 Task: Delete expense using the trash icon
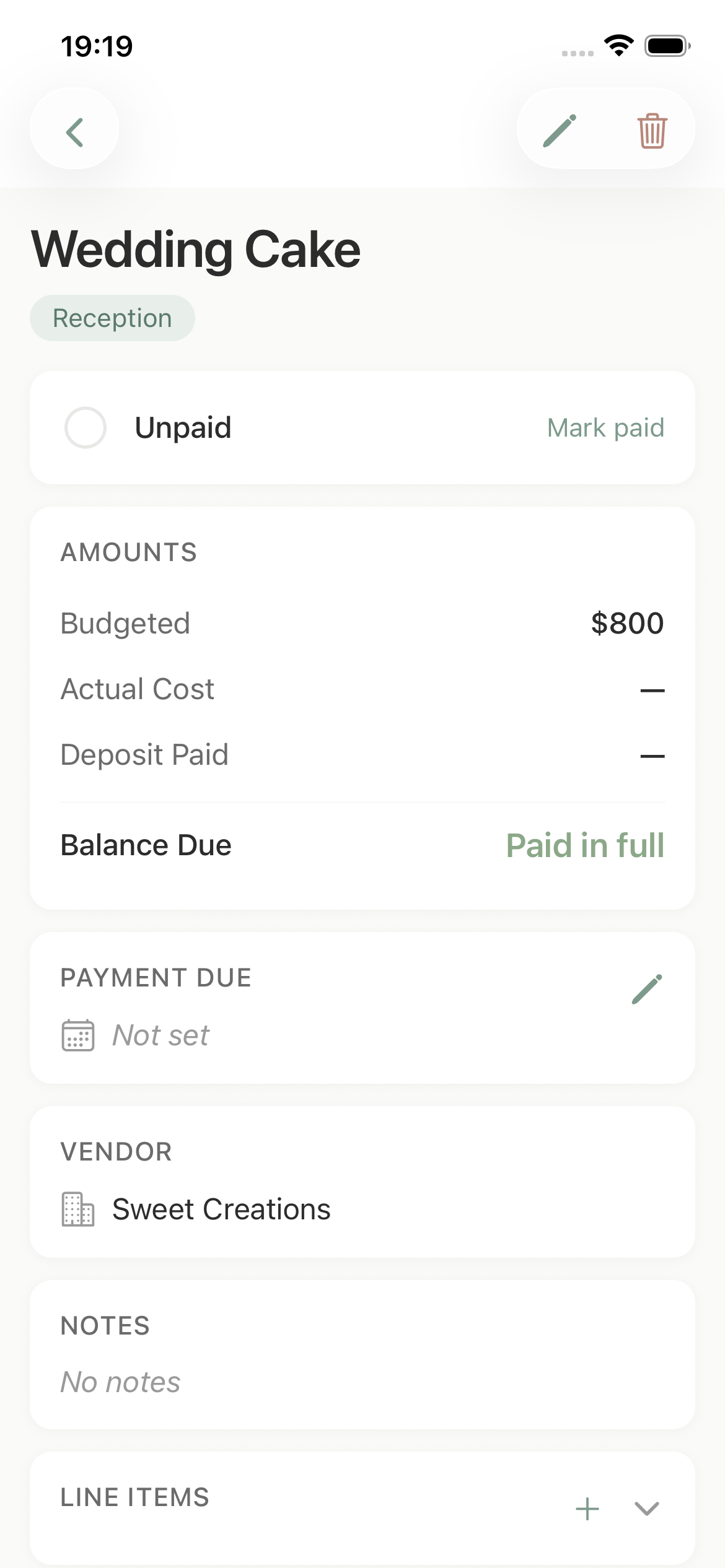point(652,131)
